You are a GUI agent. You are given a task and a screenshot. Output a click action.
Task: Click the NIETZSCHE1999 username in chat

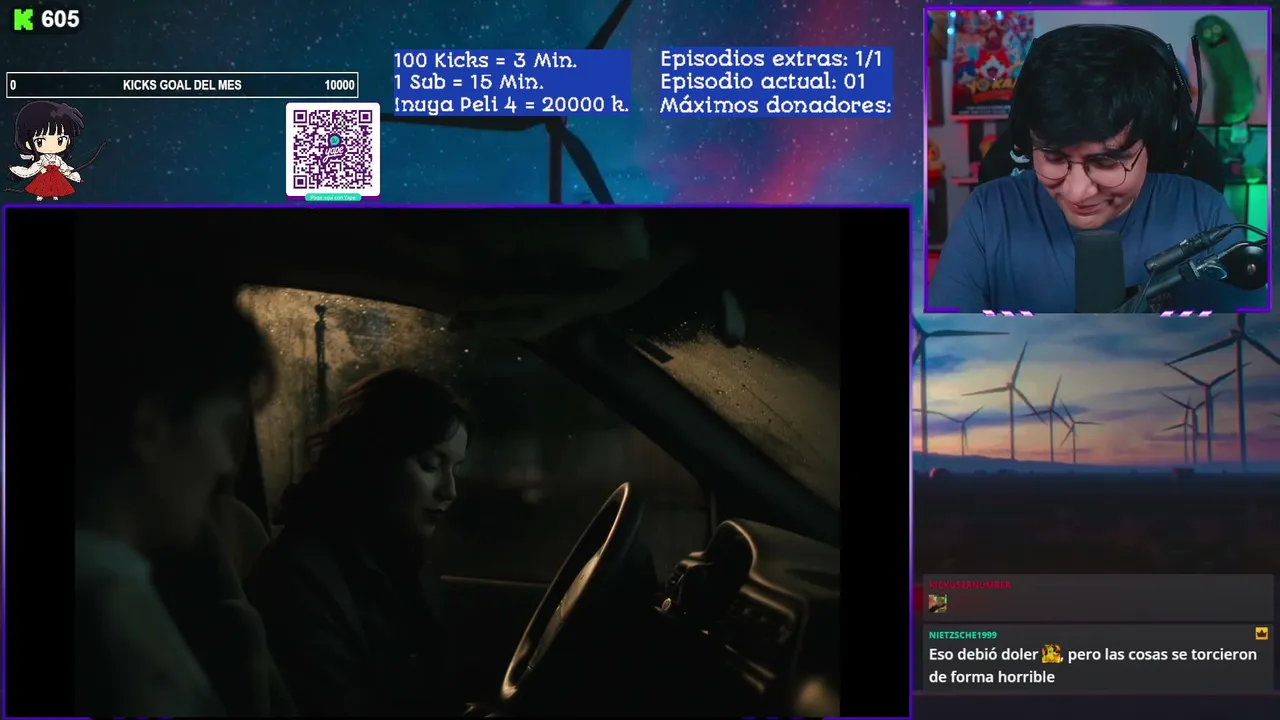point(962,635)
